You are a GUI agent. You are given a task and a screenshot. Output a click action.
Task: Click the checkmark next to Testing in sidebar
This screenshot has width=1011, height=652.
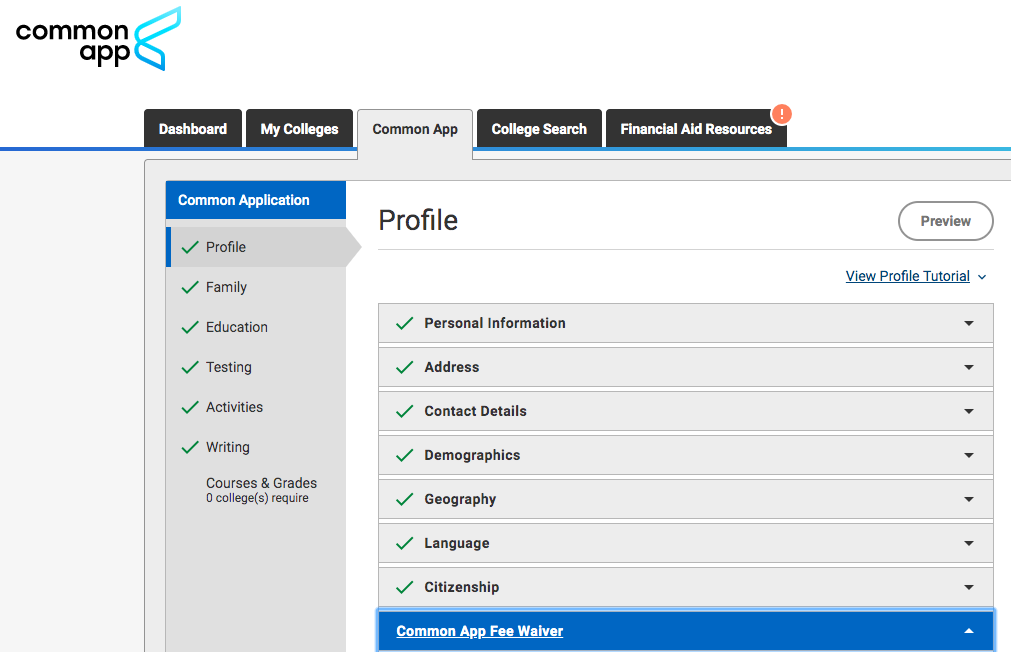coord(190,367)
